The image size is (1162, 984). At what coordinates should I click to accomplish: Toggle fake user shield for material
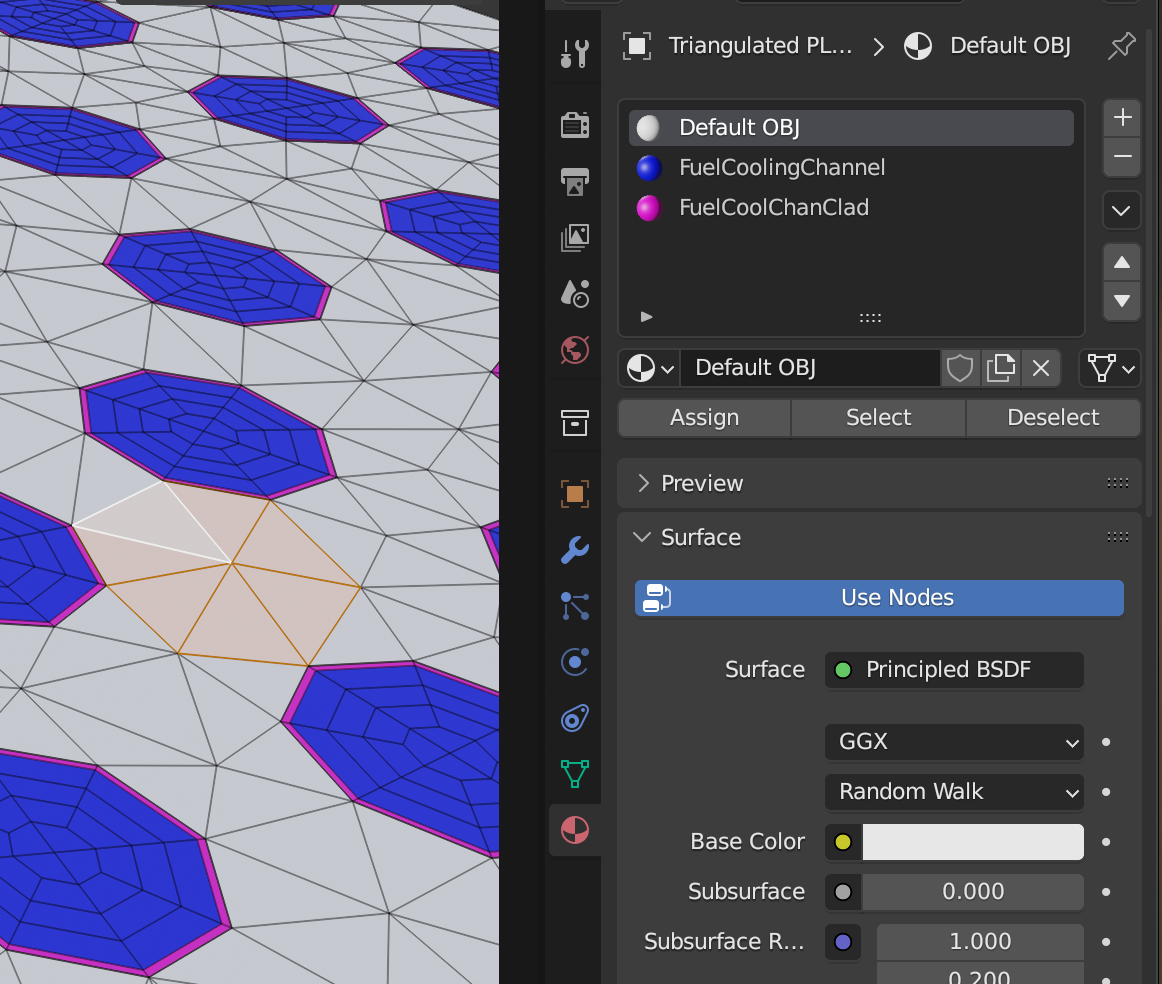click(x=960, y=368)
